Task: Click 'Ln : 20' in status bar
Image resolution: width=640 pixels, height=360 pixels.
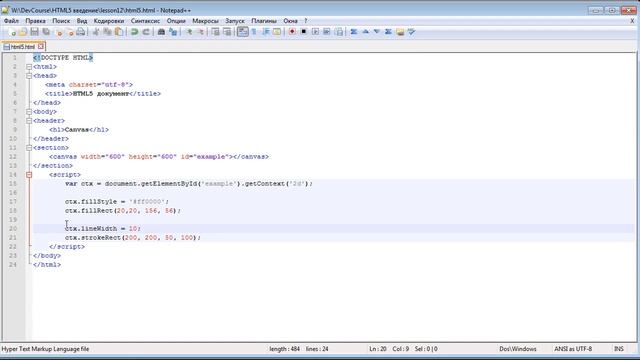Action: click(x=378, y=349)
